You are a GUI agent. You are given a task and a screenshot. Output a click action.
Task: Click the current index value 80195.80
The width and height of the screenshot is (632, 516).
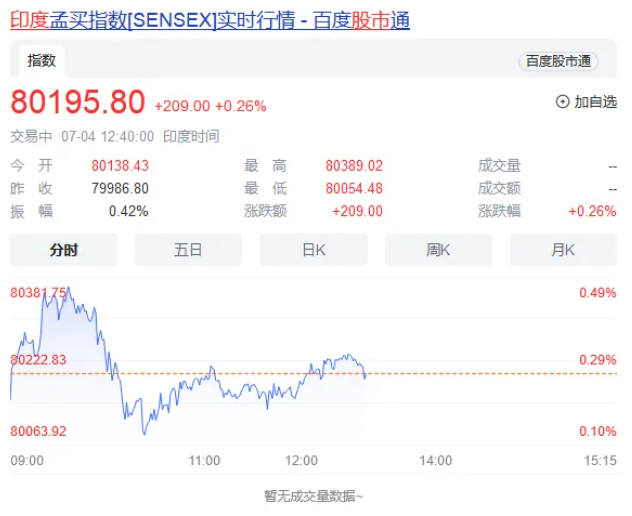point(78,102)
